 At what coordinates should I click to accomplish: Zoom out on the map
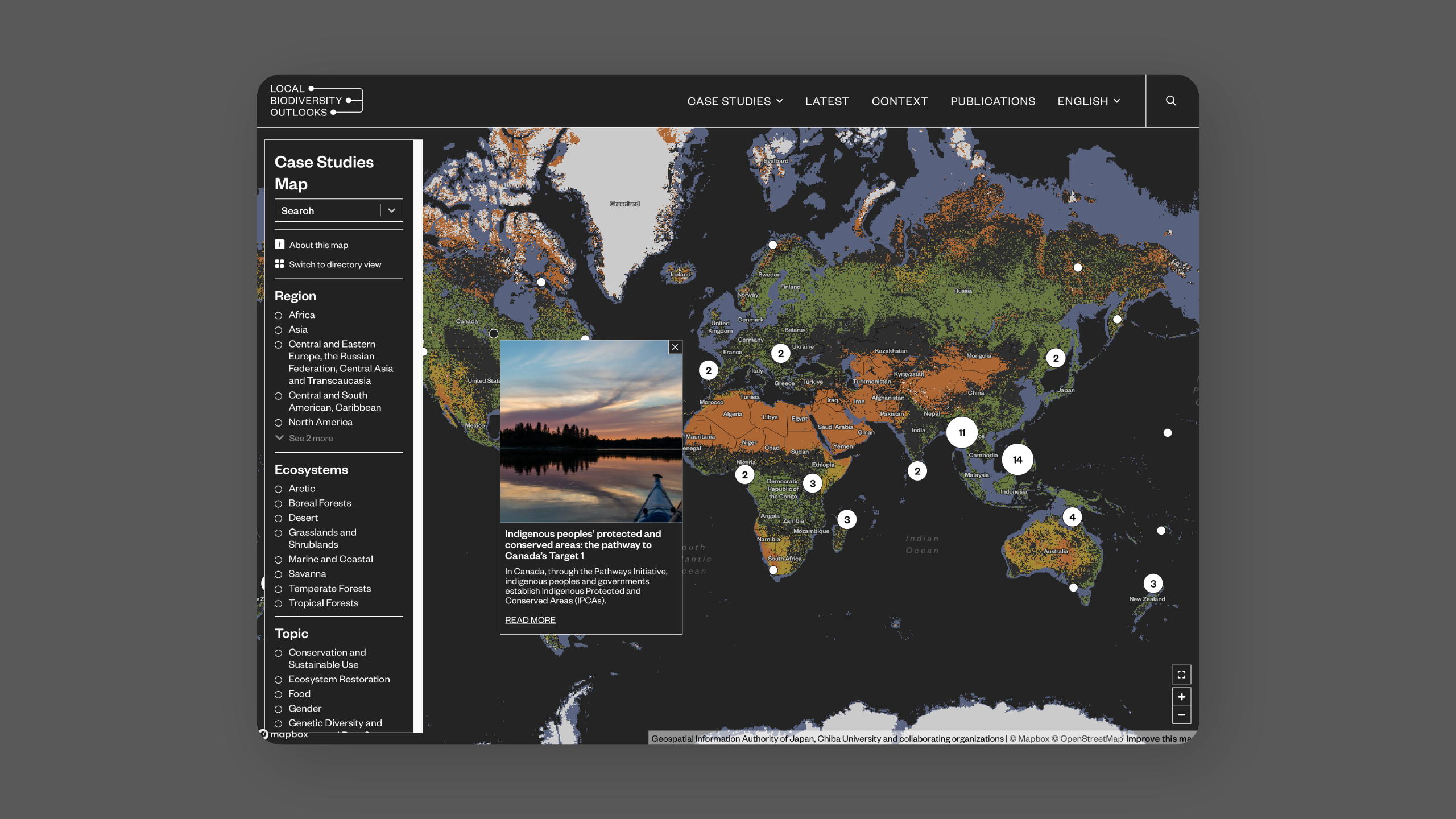click(1181, 715)
